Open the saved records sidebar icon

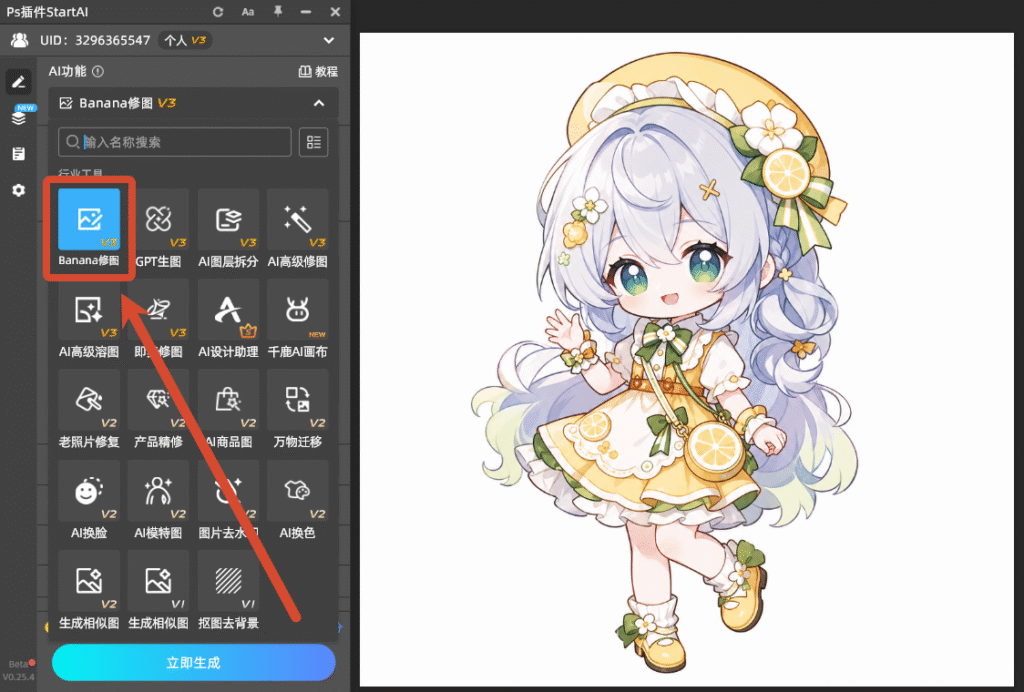click(x=18, y=153)
